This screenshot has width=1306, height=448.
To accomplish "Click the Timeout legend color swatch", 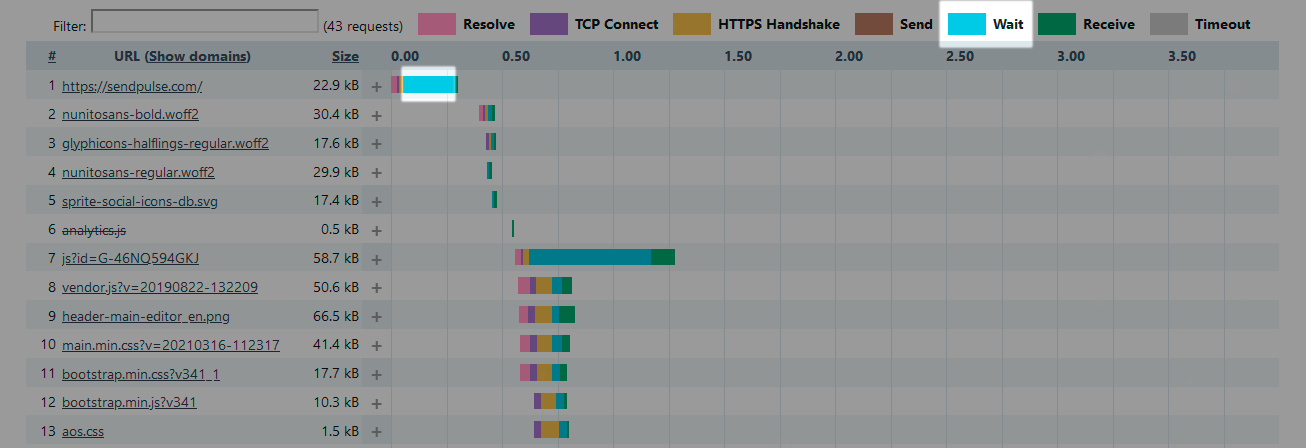I will [1170, 24].
